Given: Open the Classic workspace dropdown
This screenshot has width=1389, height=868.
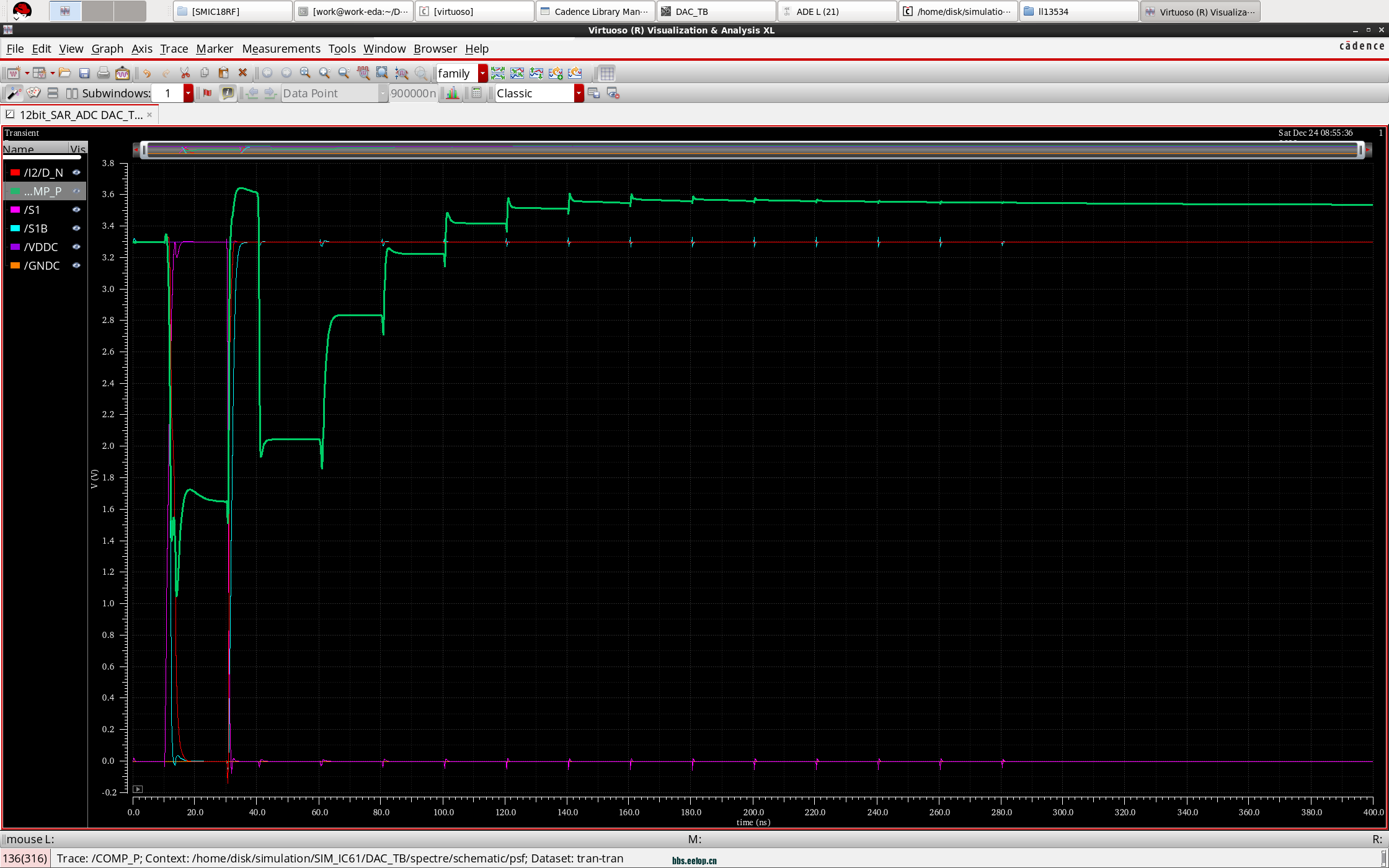Looking at the screenshot, I should tap(579, 93).
